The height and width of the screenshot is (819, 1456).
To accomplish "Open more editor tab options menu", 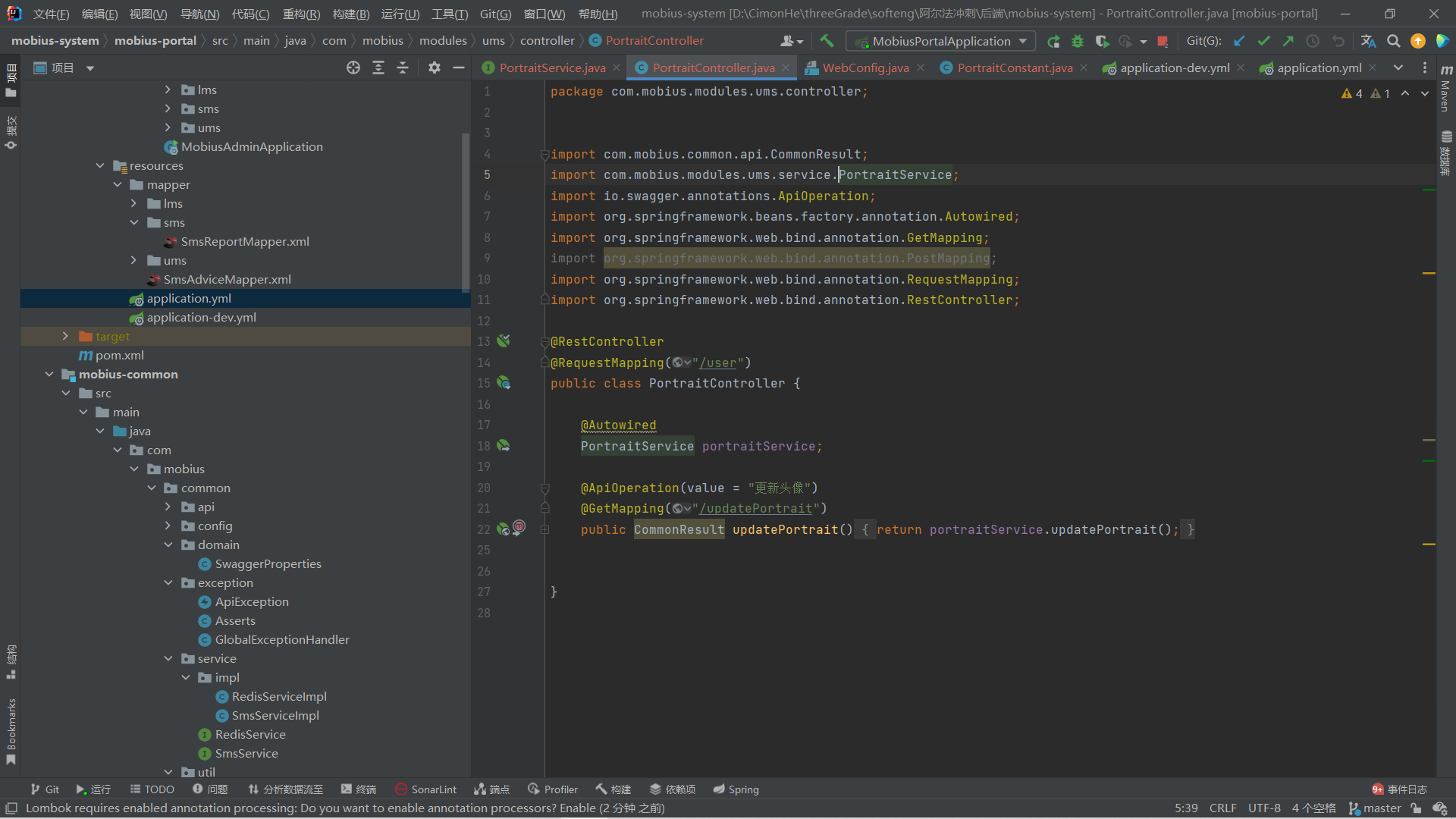I will 1425,67.
